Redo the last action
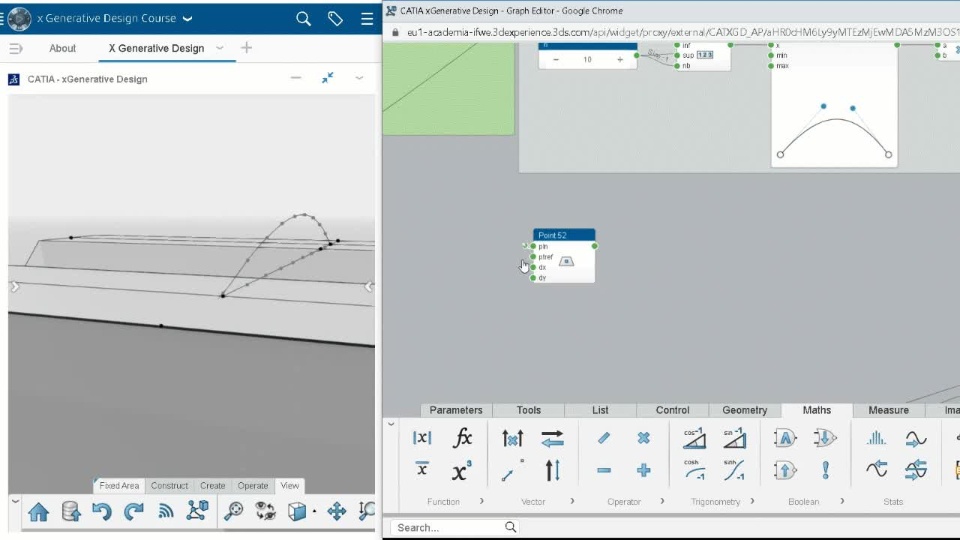Image resolution: width=960 pixels, height=540 pixels. click(133, 511)
